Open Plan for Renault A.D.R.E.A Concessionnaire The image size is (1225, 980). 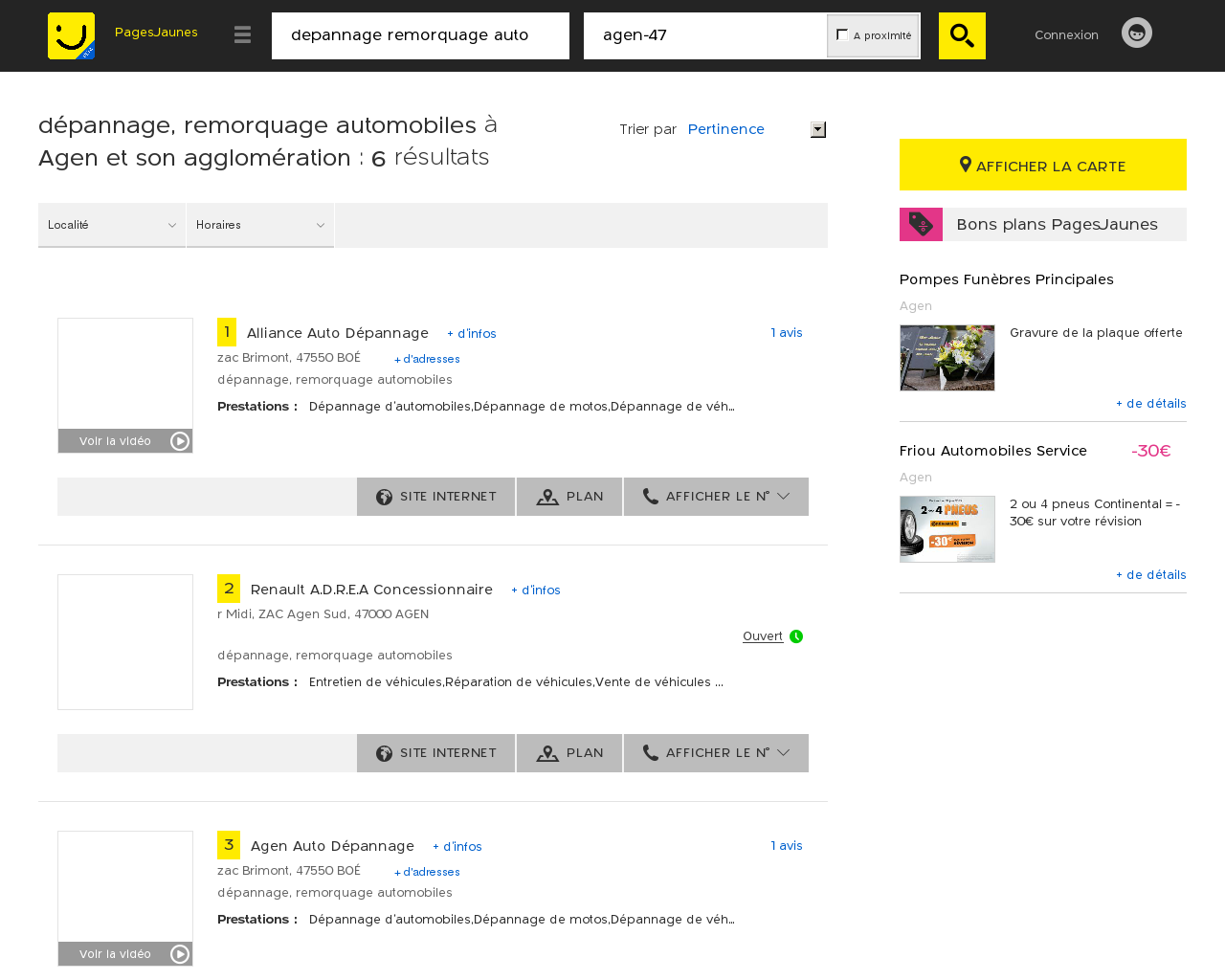coord(569,753)
